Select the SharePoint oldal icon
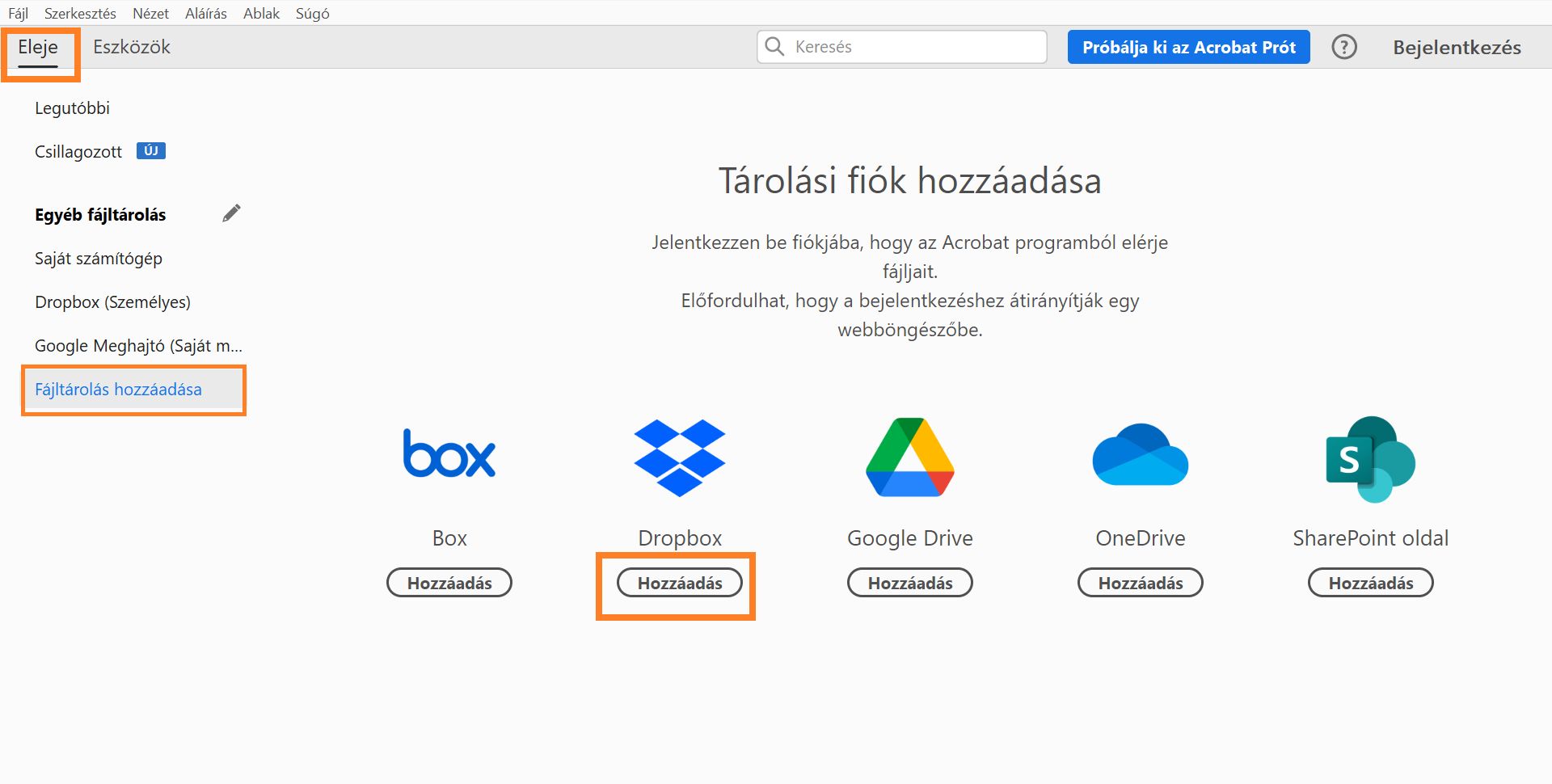Viewport: 1552px width, 784px height. coord(1370,458)
